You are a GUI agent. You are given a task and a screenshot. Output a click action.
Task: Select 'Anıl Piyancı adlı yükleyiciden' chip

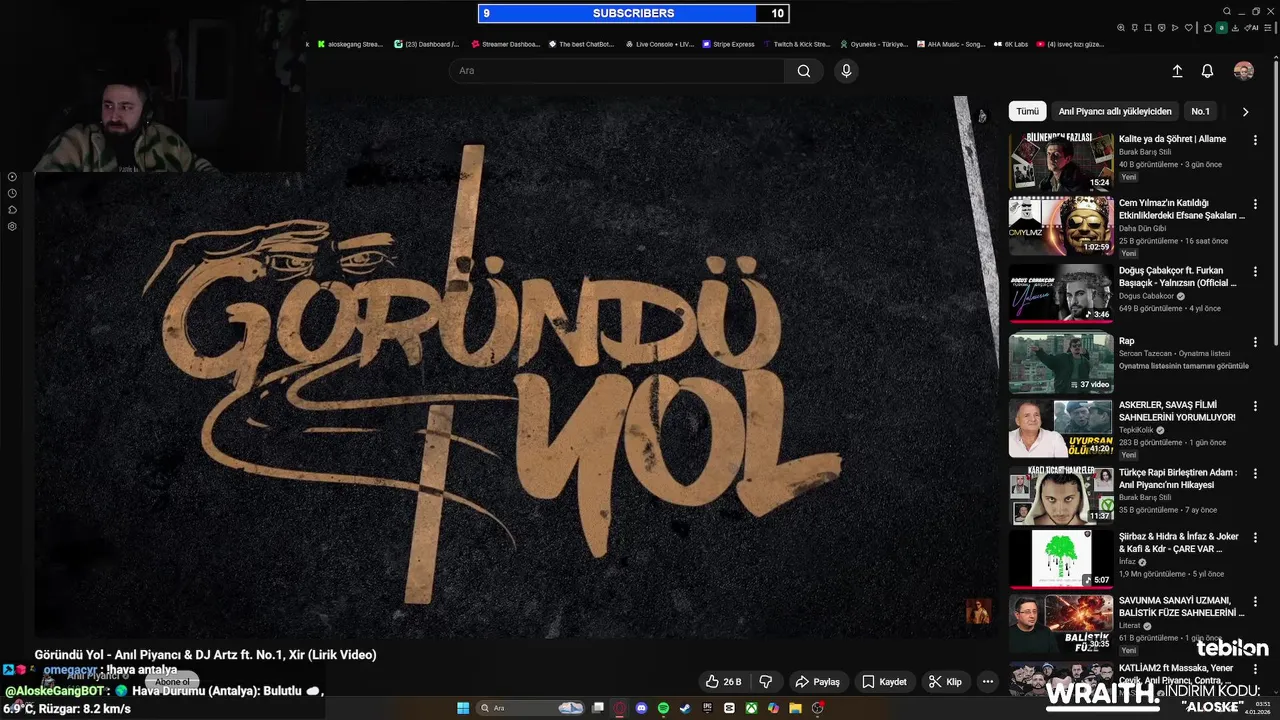pos(1115,111)
